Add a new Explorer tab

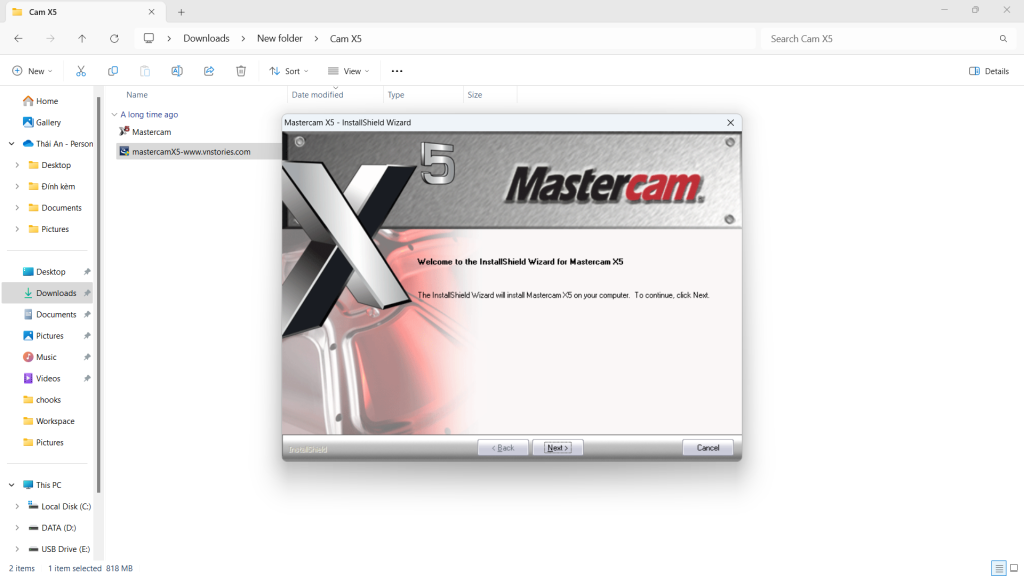[x=182, y=12]
